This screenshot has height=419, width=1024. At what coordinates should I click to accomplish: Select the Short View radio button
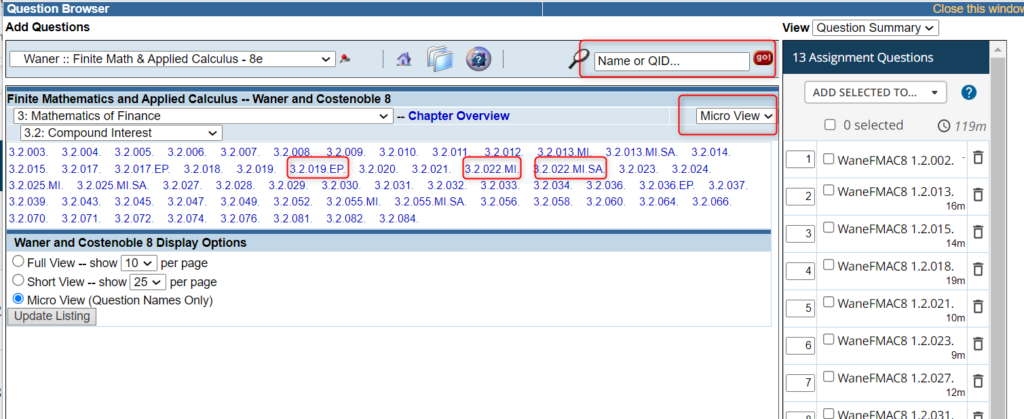click(x=17, y=281)
